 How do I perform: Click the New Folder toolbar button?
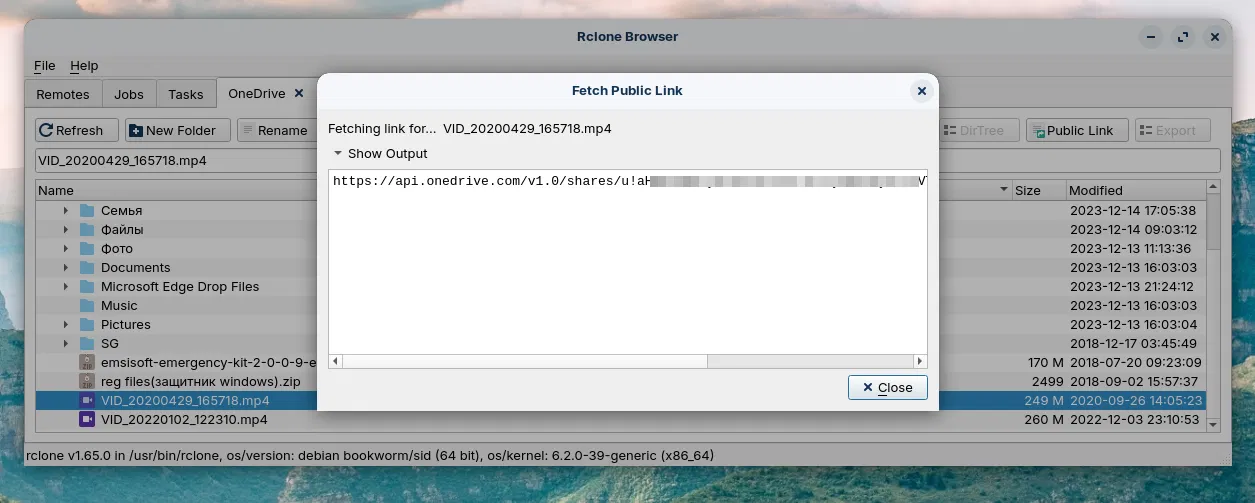pyautogui.click(x=177, y=130)
